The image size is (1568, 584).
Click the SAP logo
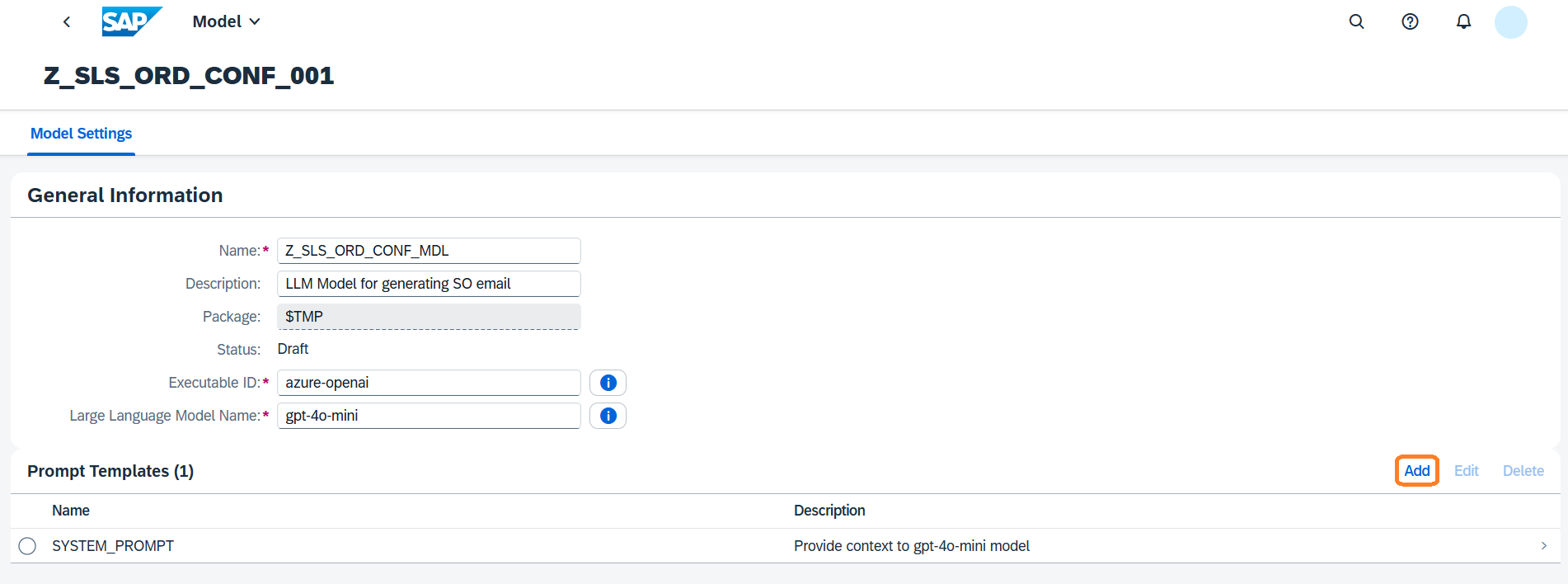131,21
